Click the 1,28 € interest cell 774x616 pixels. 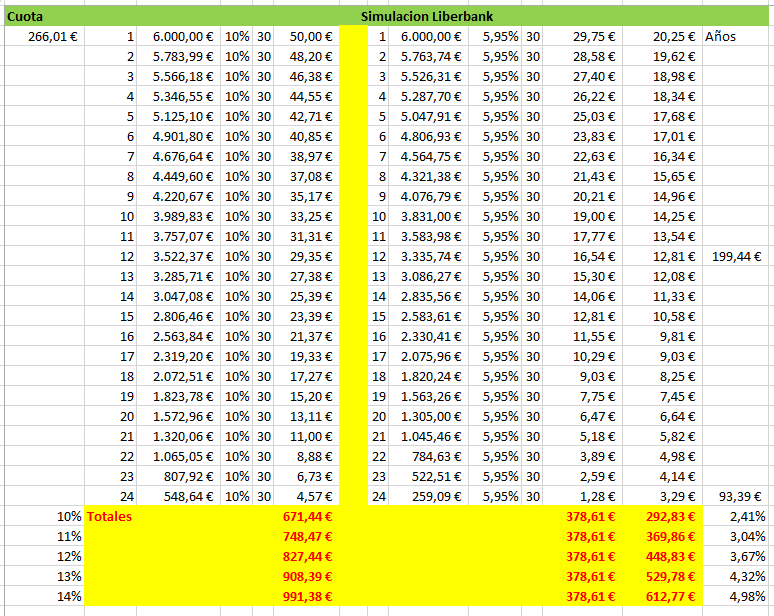pos(582,496)
